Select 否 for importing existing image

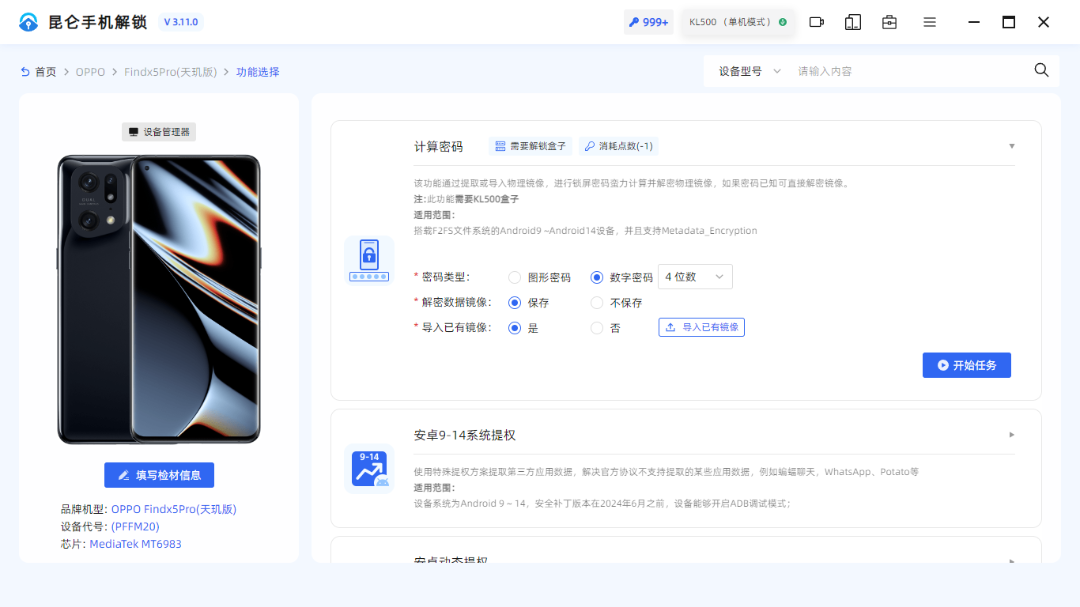click(597, 328)
